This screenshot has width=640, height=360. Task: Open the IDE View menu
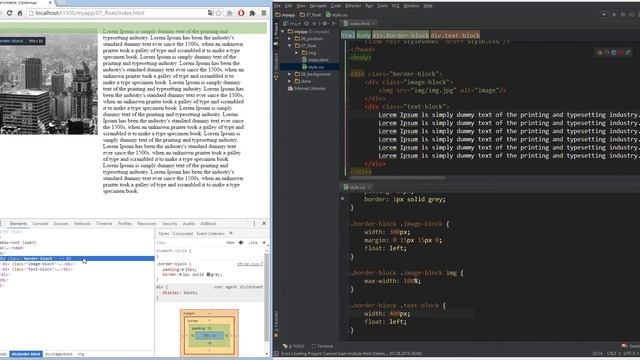[301, 6]
